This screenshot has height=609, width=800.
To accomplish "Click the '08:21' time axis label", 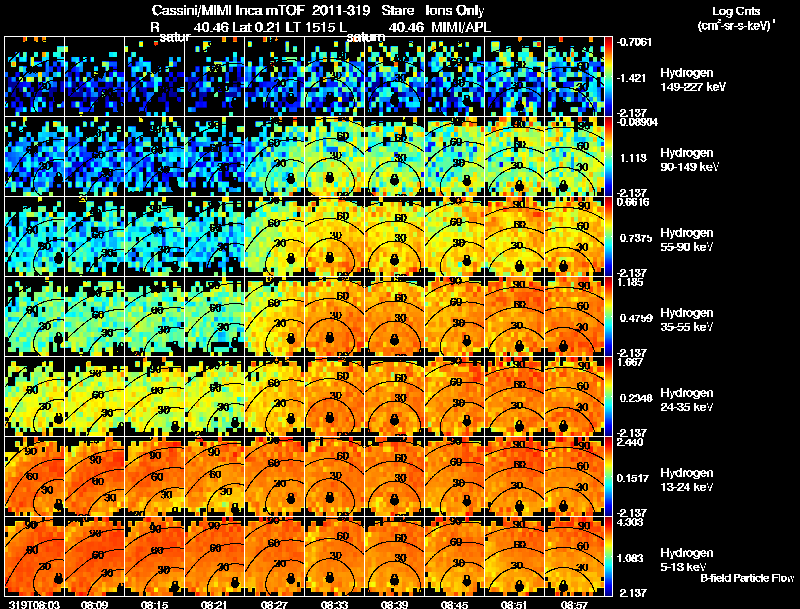I will [x=214, y=604].
